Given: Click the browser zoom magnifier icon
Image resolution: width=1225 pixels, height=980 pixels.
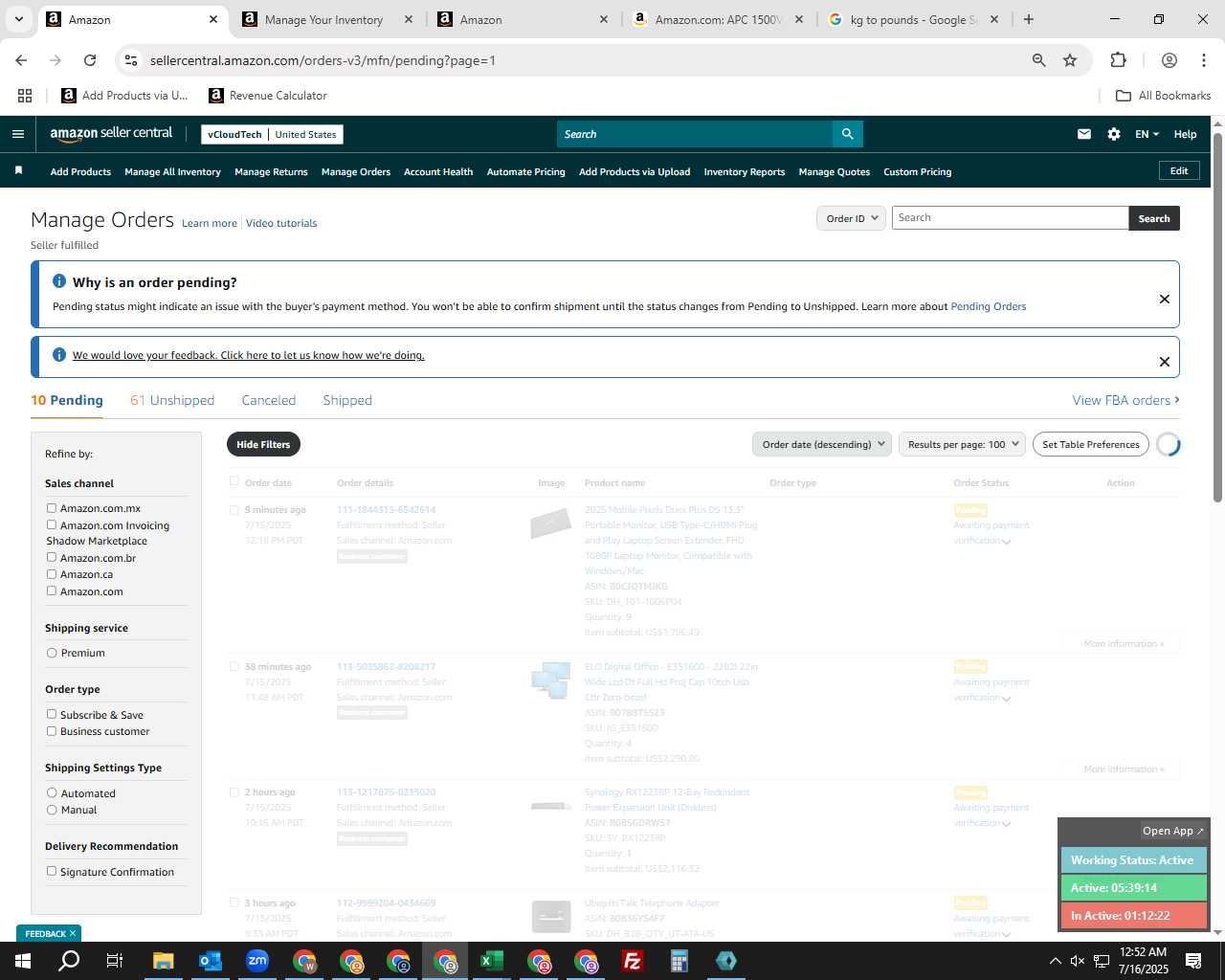Looking at the screenshot, I should tap(1038, 60).
